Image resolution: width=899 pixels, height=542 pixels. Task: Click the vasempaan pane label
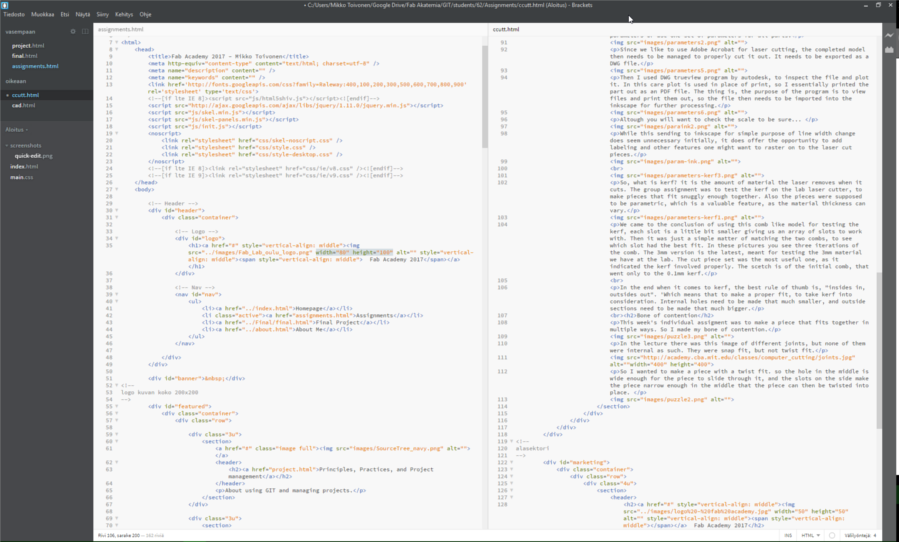[20, 32]
